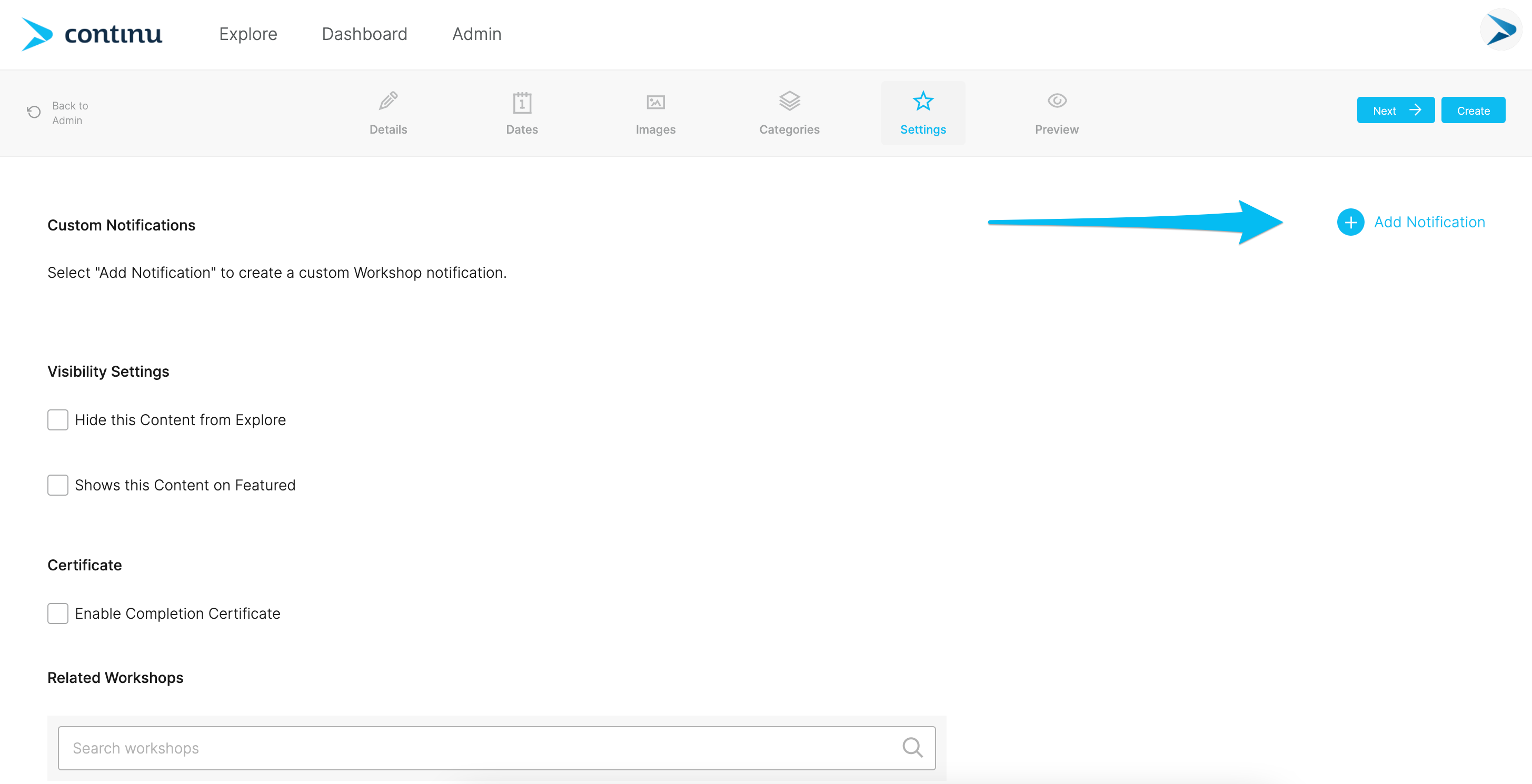Click the Back to Admin link text
The image size is (1532, 784).
pos(69,113)
